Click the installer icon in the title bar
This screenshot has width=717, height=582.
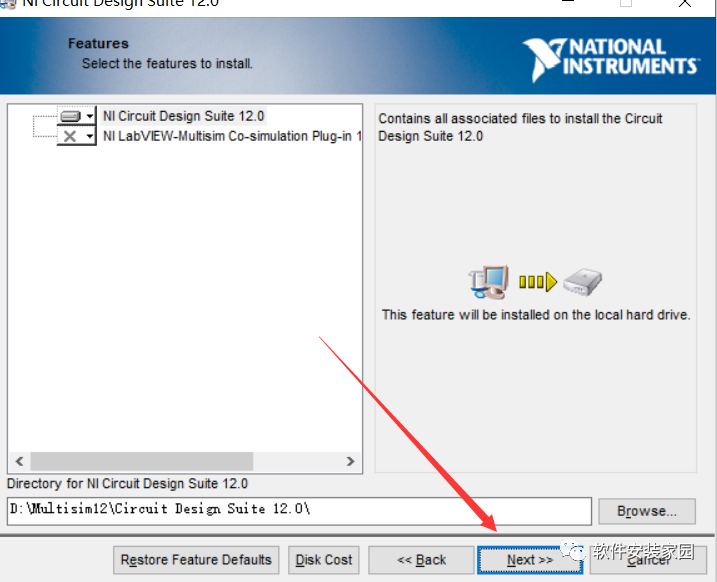pos(8,4)
